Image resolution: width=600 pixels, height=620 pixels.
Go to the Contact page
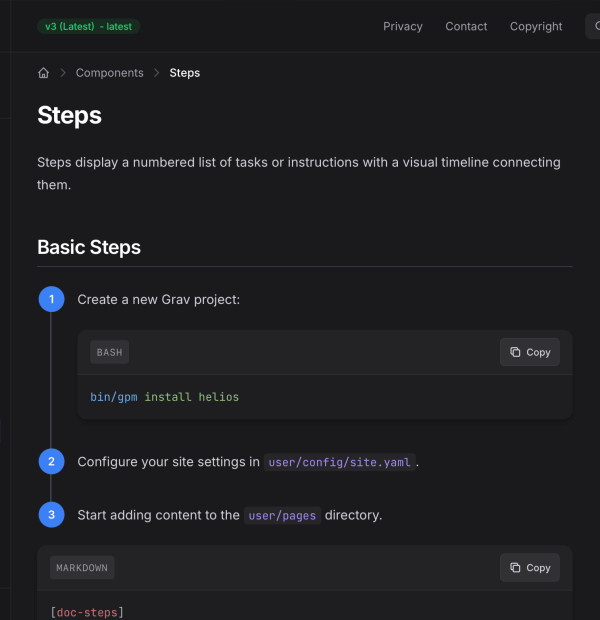(466, 27)
